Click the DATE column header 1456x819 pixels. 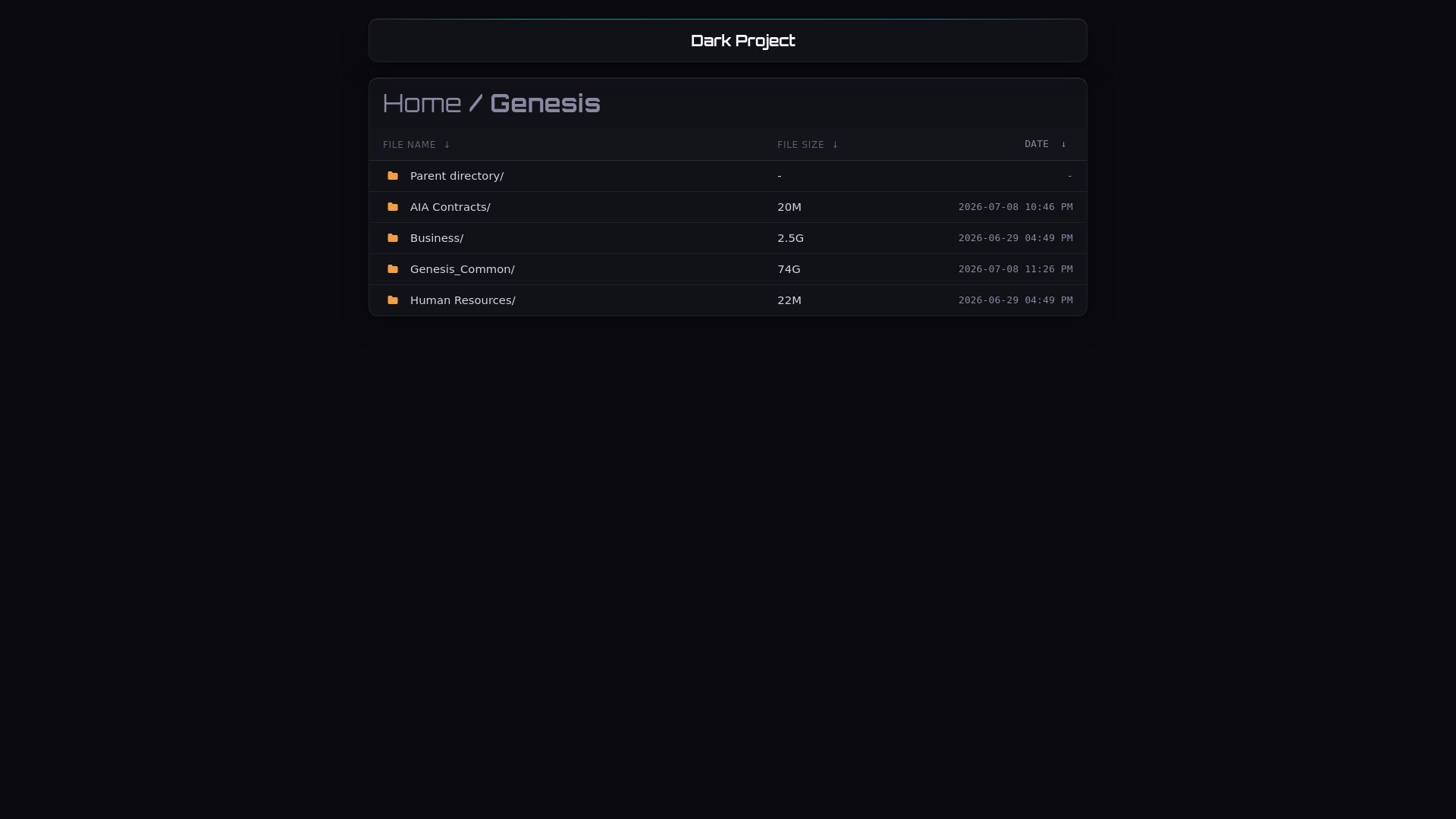click(1037, 144)
